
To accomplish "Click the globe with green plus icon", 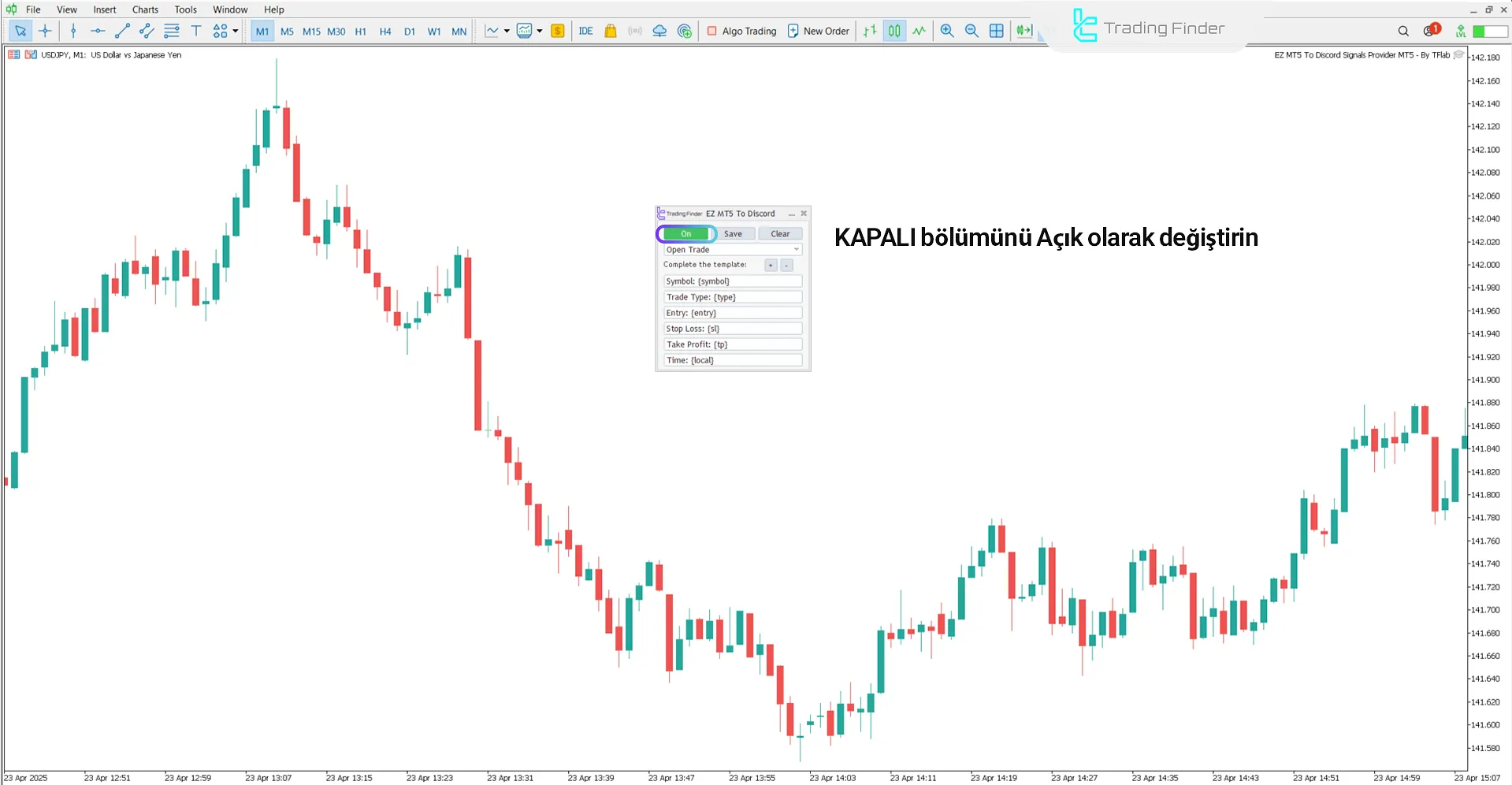I will [x=685, y=31].
